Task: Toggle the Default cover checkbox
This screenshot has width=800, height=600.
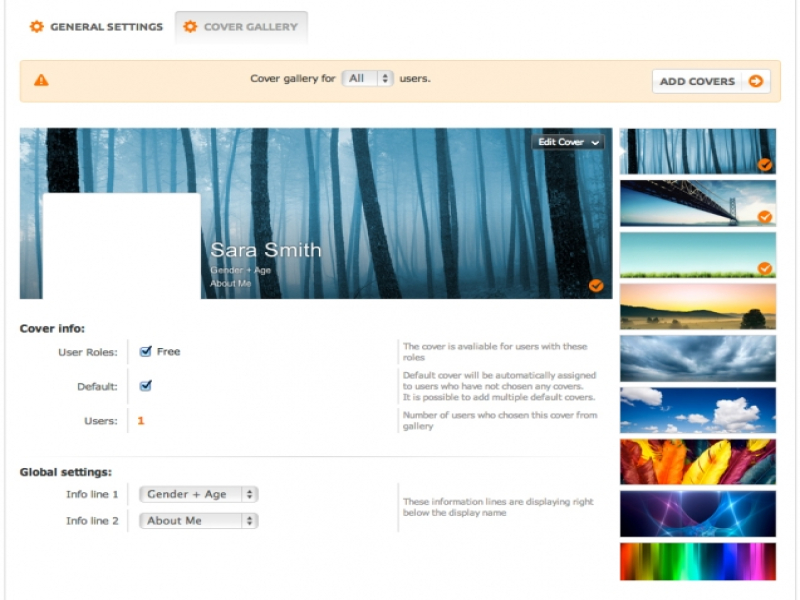Action: click(146, 386)
